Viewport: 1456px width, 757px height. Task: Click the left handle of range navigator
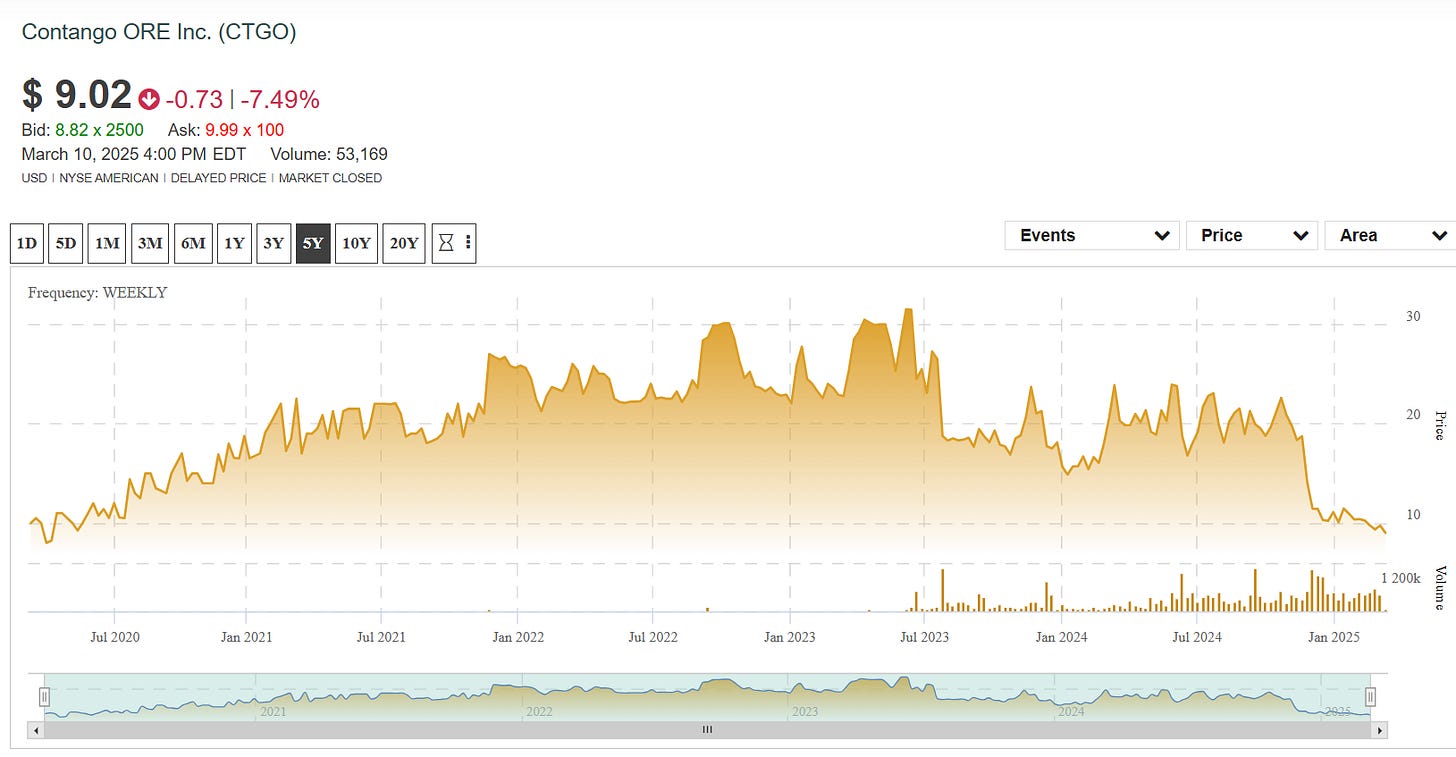coord(44,697)
